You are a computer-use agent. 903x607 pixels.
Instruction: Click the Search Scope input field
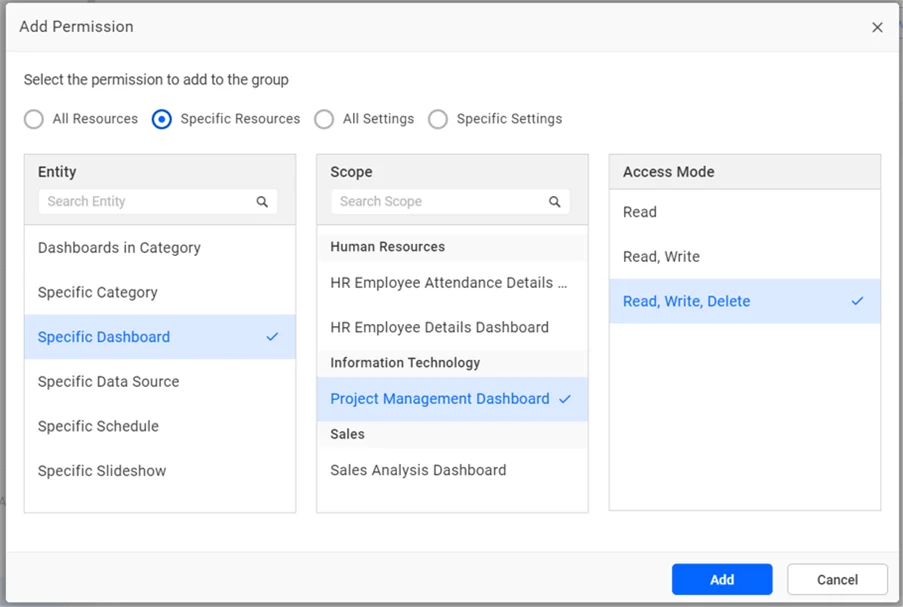pyautogui.click(x=430, y=201)
